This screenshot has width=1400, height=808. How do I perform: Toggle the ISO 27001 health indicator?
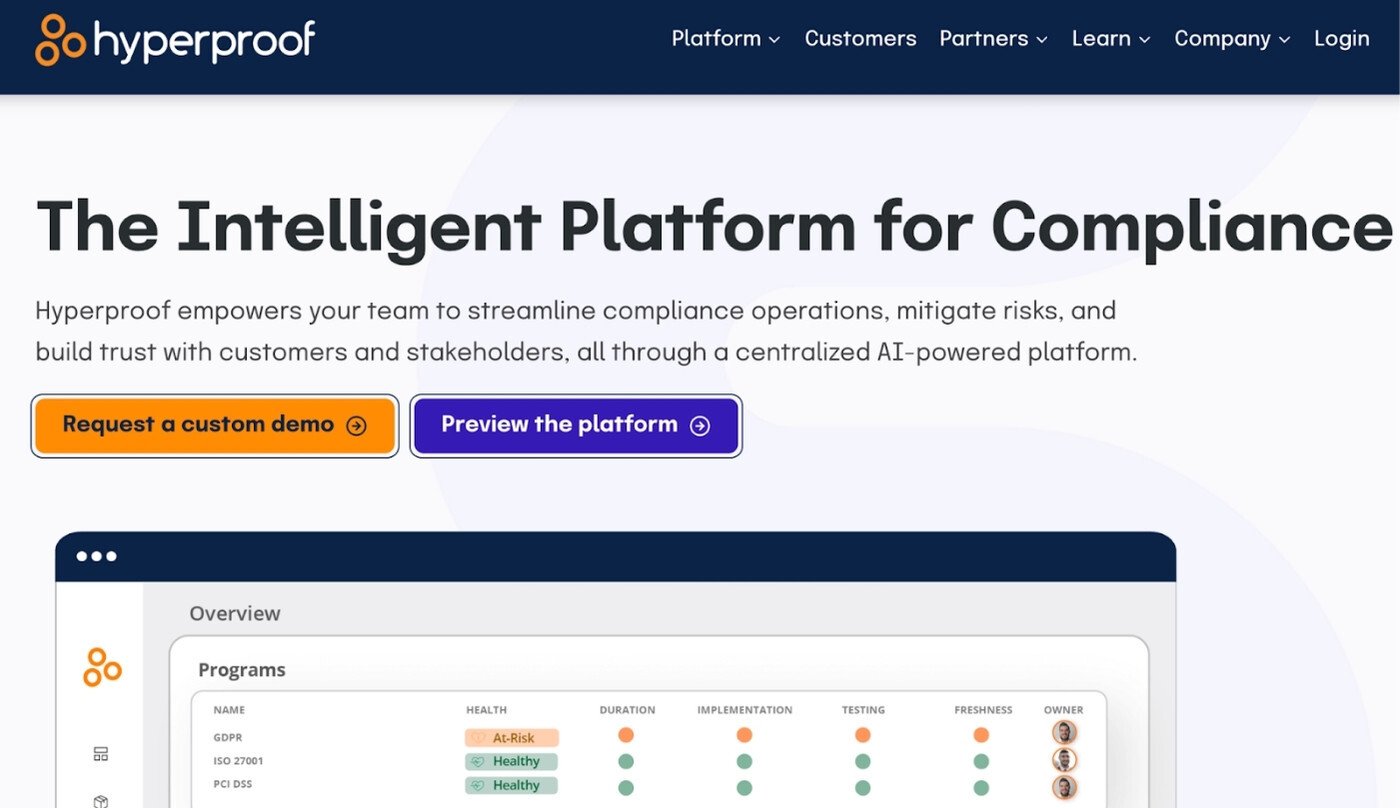coord(511,761)
